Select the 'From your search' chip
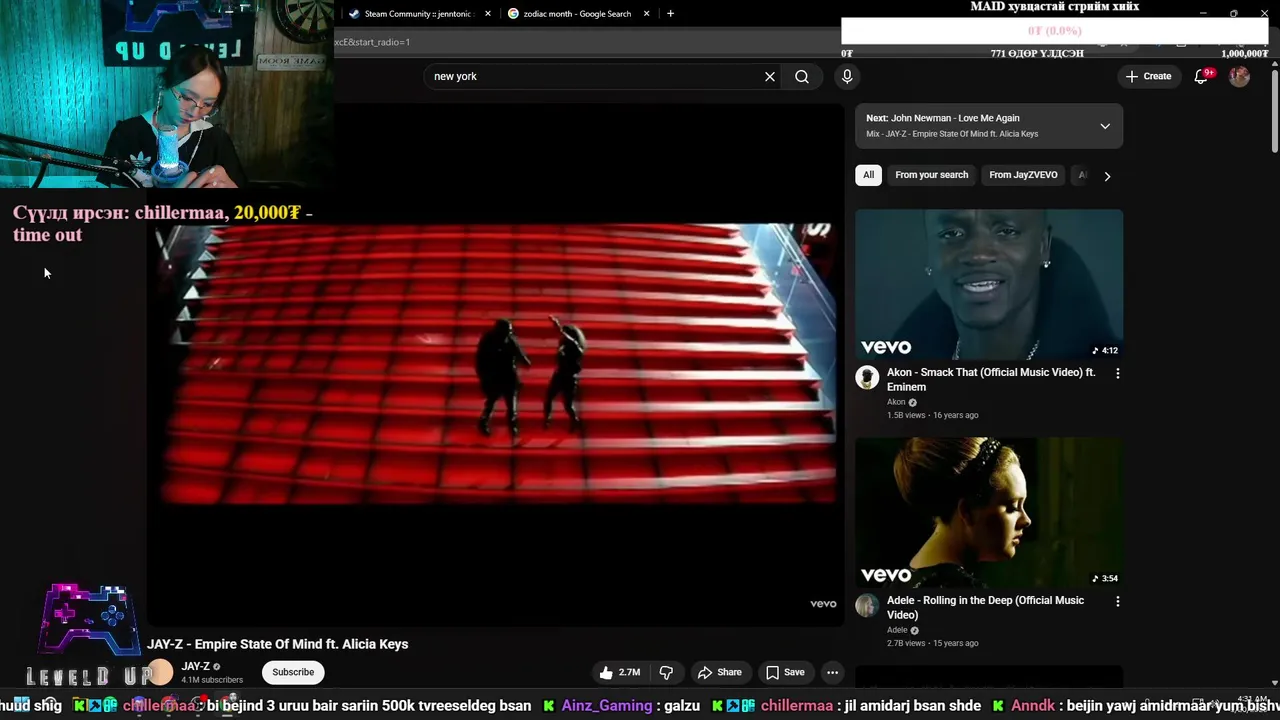This screenshot has width=1280, height=720. tap(931, 175)
